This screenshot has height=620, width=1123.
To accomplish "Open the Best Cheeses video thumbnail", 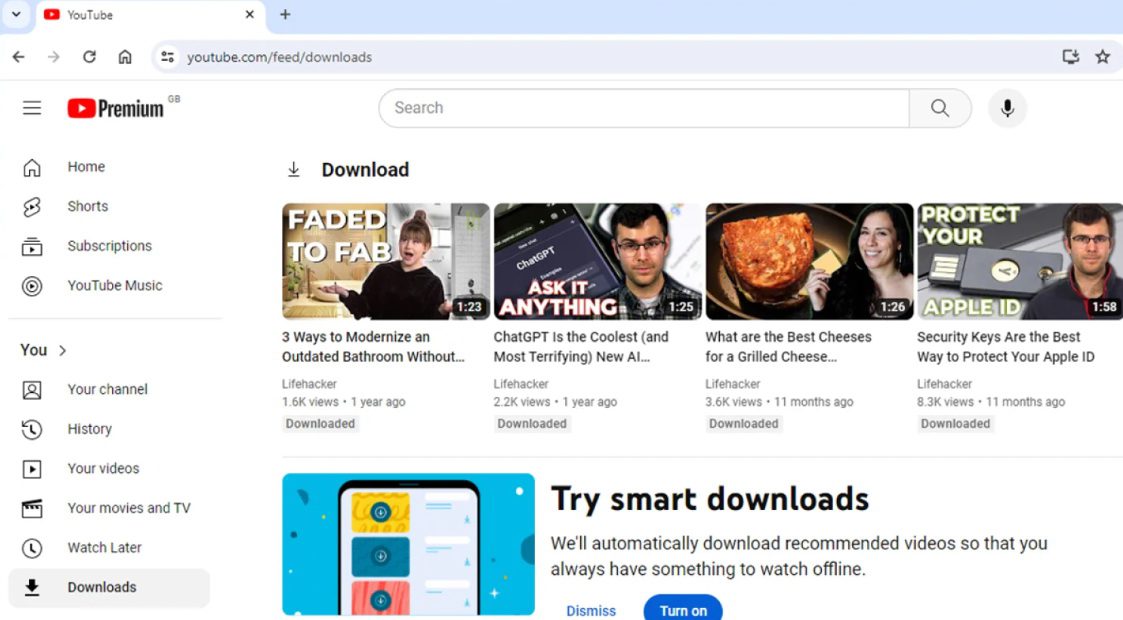I will coord(809,261).
